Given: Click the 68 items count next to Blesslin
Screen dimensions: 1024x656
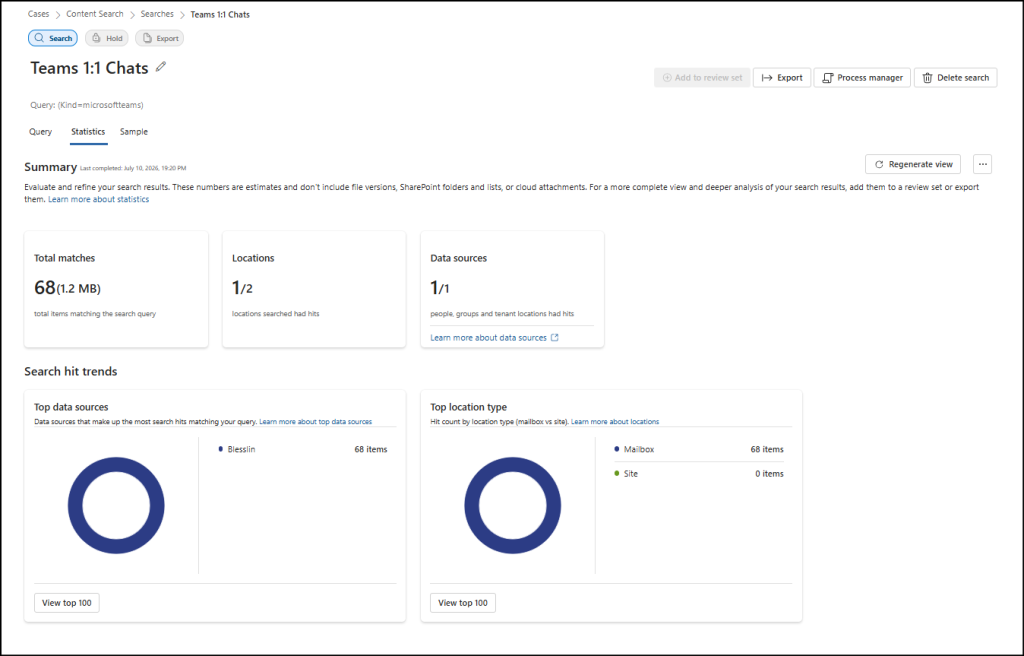Looking at the screenshot, I should (x=371, y=450).
